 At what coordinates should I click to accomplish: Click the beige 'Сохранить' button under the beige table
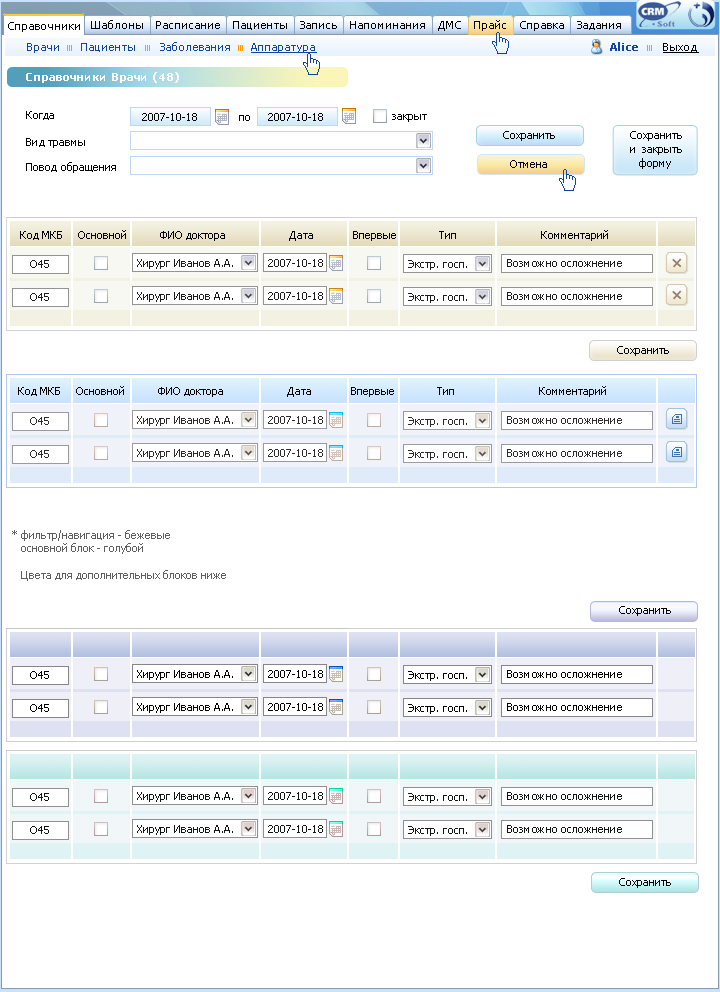643,350
